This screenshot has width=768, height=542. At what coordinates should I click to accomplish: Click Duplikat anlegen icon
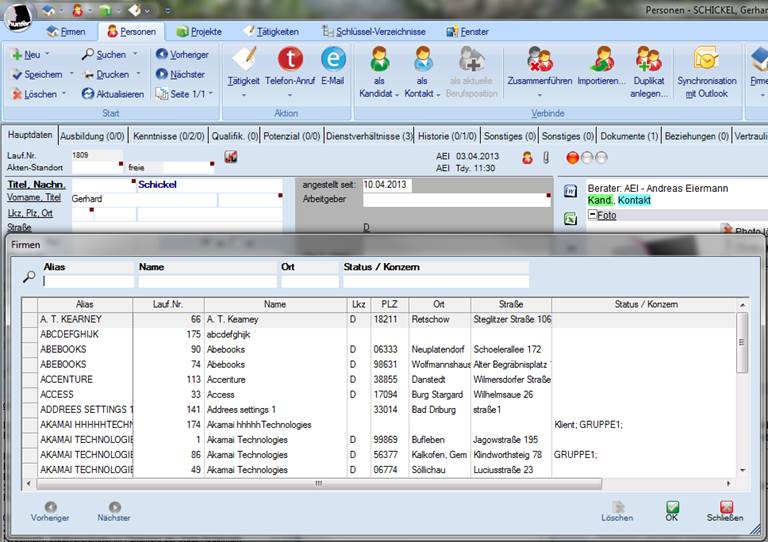(648, 61)
